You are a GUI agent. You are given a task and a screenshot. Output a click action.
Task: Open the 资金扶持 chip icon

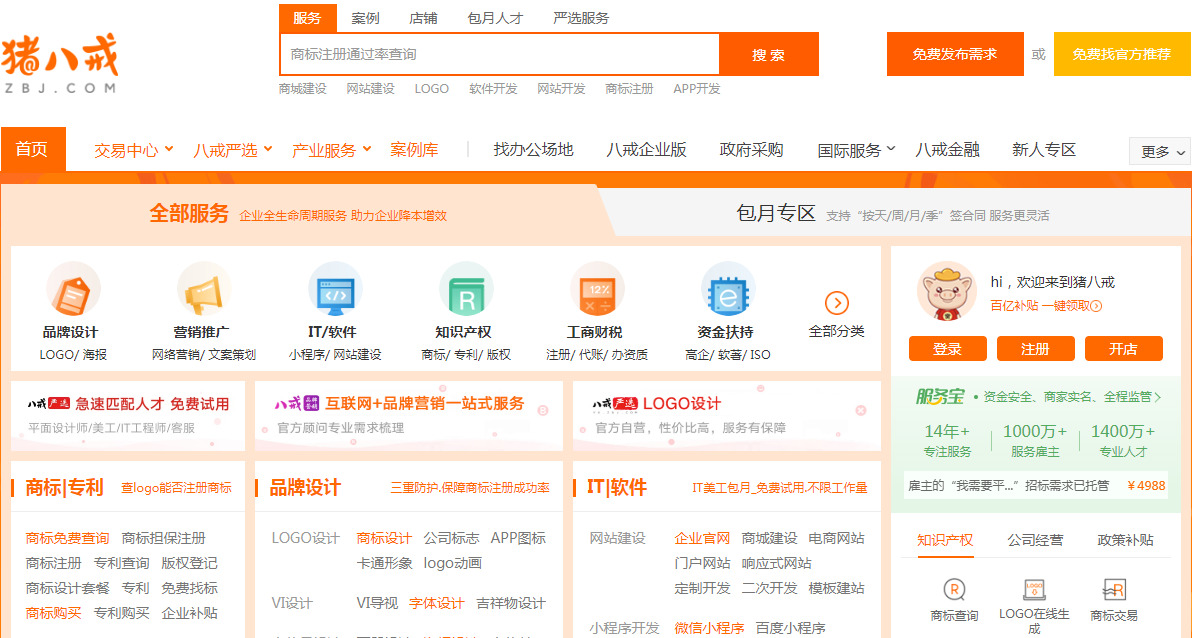tap(728, 289)
